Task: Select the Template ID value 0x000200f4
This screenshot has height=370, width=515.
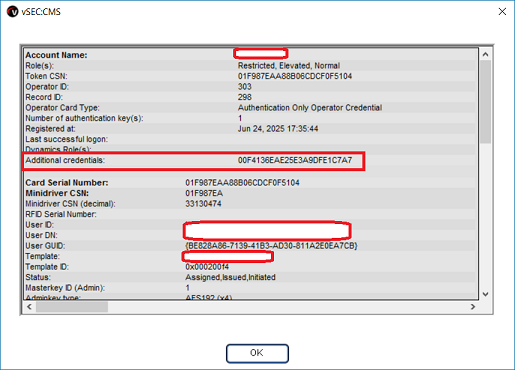Action: click(x=207, y=267)
